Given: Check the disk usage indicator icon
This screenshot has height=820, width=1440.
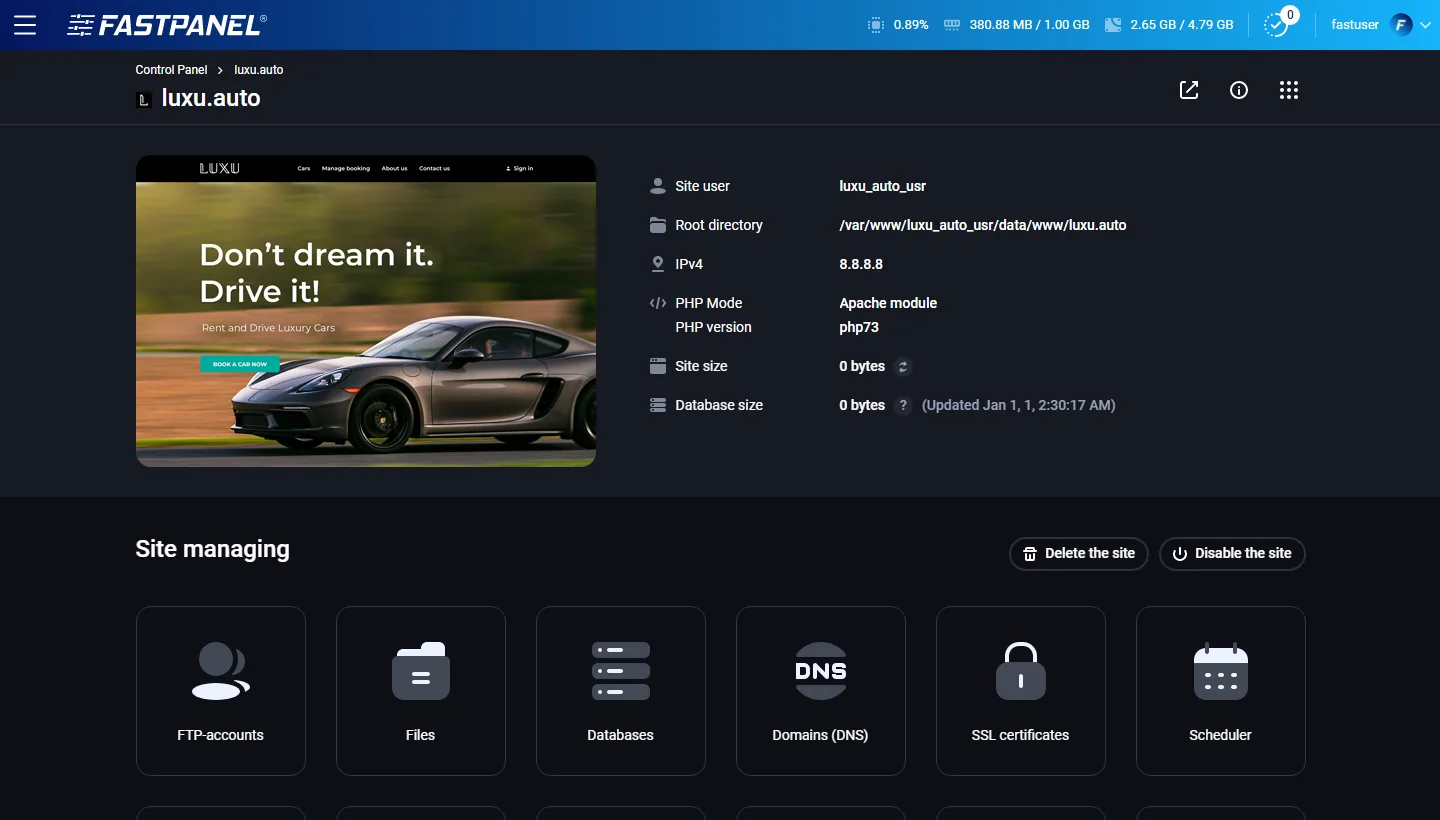Looking at the screenshot, I should click(1113, 25).
